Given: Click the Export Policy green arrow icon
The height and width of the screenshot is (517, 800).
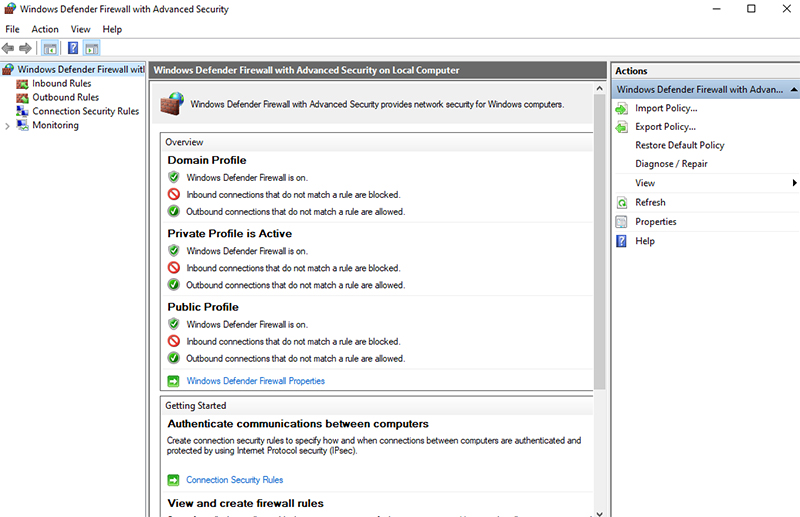Looking at the screenshot, I should tap(621, 127).
